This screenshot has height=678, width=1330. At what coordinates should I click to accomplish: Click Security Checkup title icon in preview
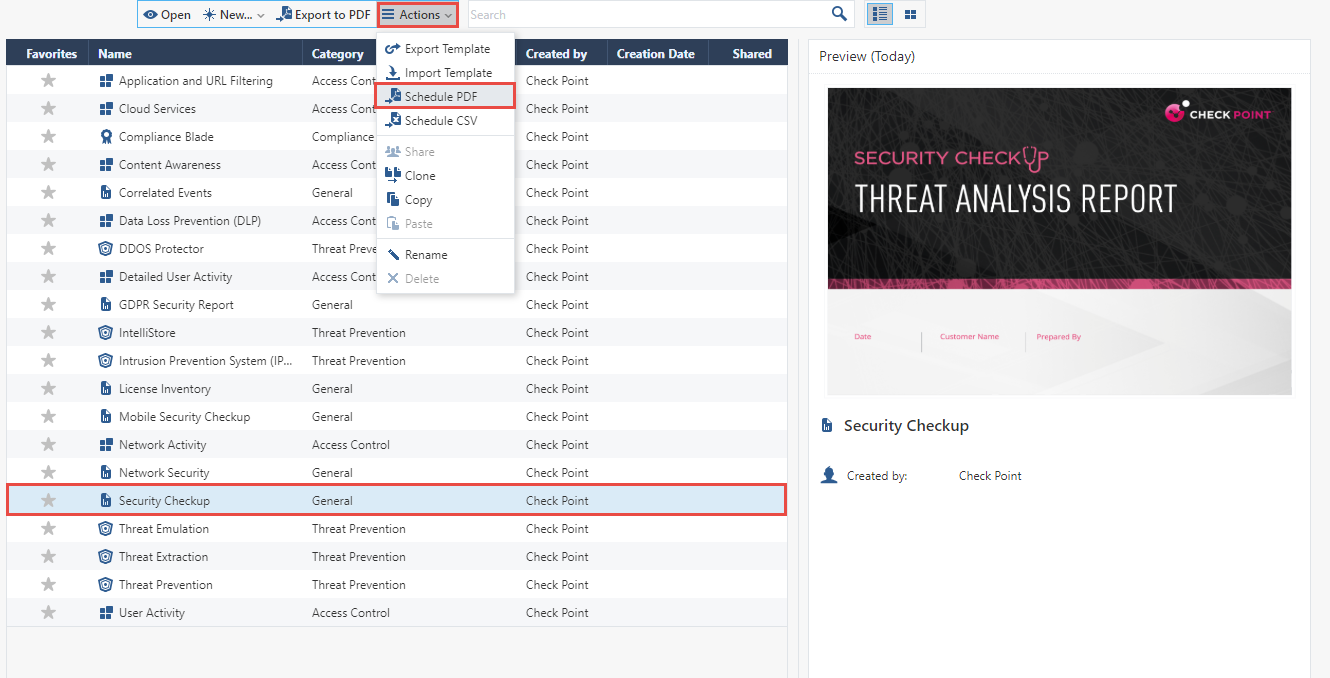click(827, 426)
